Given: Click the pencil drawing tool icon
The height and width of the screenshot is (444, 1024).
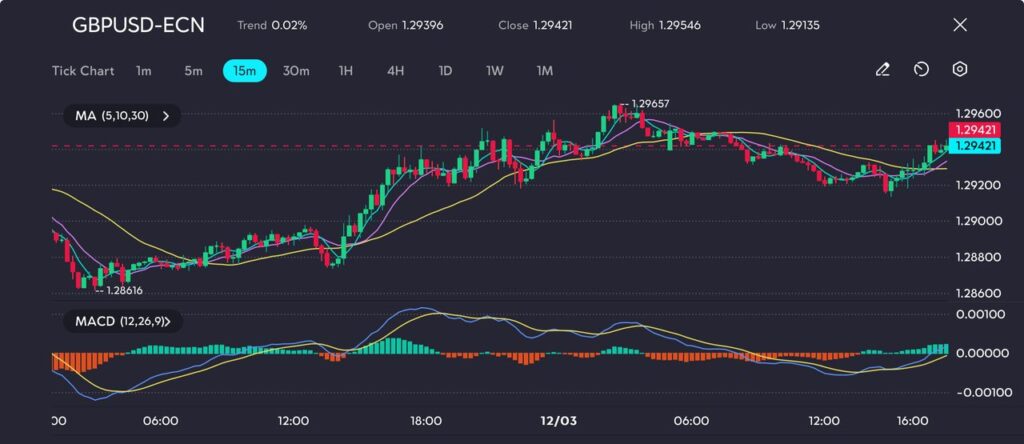Looking at the screenshot, I should [x=882, y=70].
